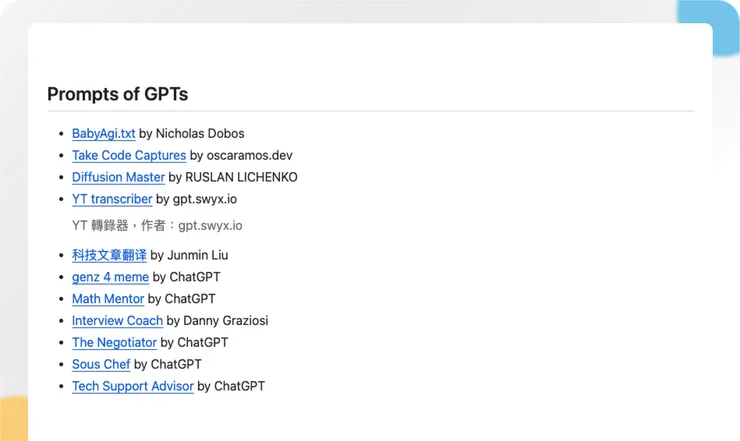
Task: Click the text 'by RUSLAN LICHENKO'
Action: click(233, 177)
